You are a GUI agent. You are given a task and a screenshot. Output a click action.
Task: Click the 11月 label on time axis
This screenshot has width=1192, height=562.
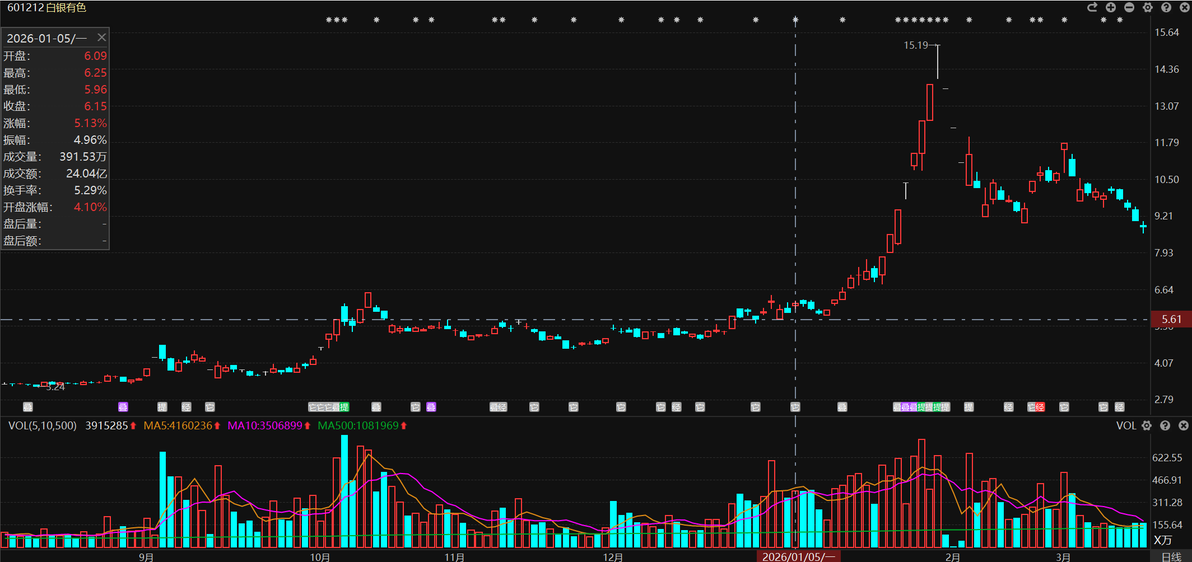pyautogui.click(x=455, y=557)
